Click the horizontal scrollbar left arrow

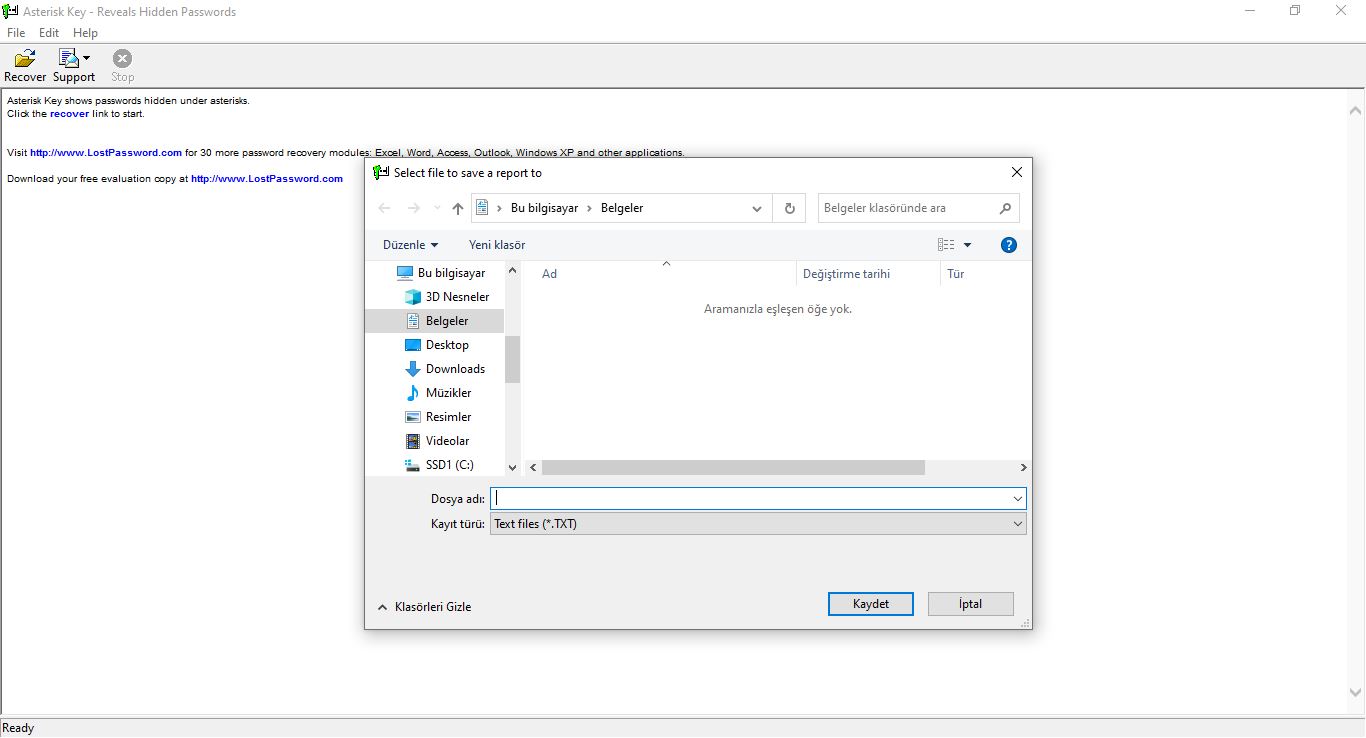(533, 468)
